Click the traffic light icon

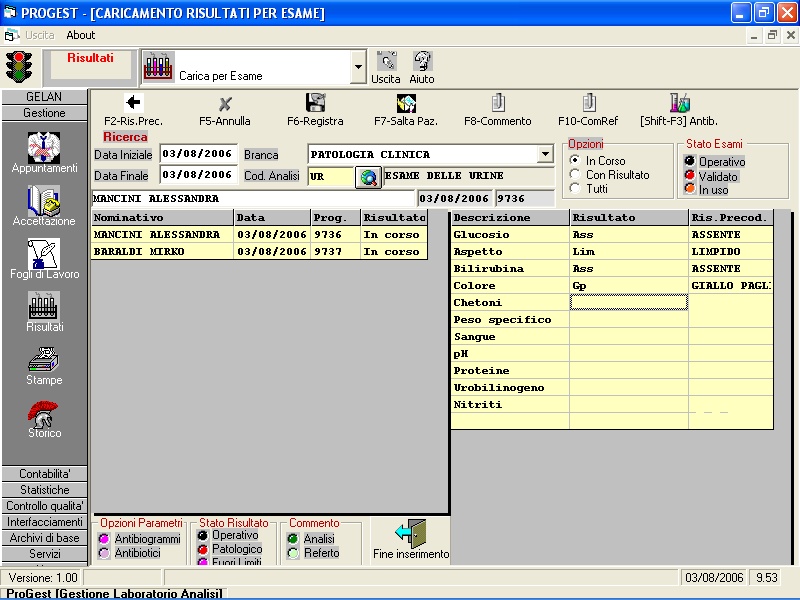(x=19, y=67)
